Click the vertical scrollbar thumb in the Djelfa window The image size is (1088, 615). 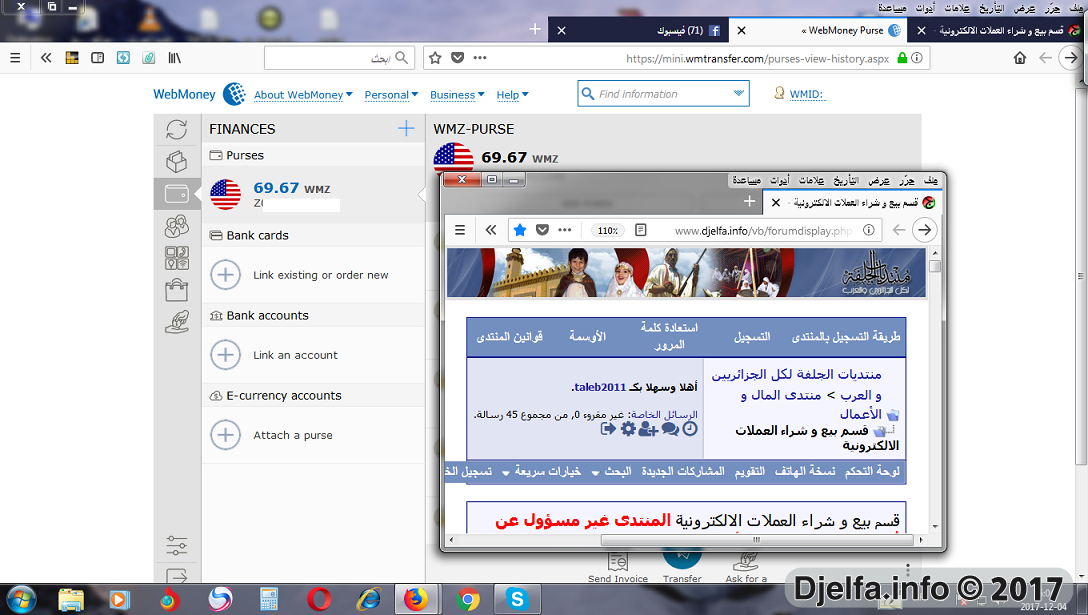[x=935, y=267]
